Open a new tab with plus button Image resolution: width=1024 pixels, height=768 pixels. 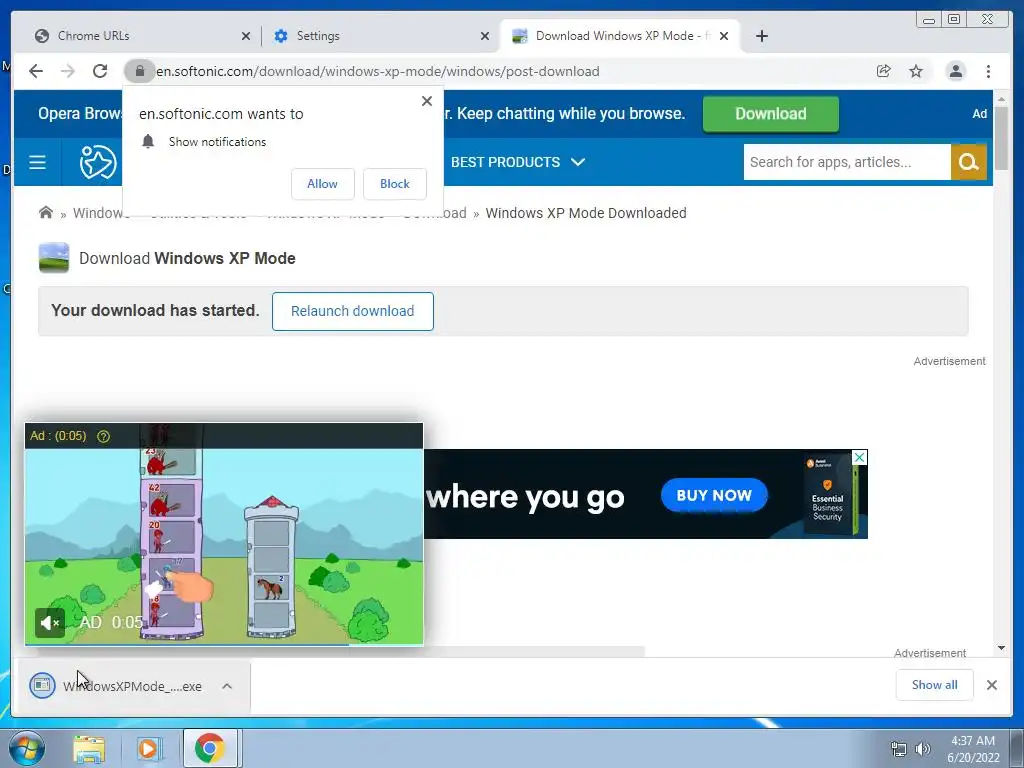coord(761,36)
